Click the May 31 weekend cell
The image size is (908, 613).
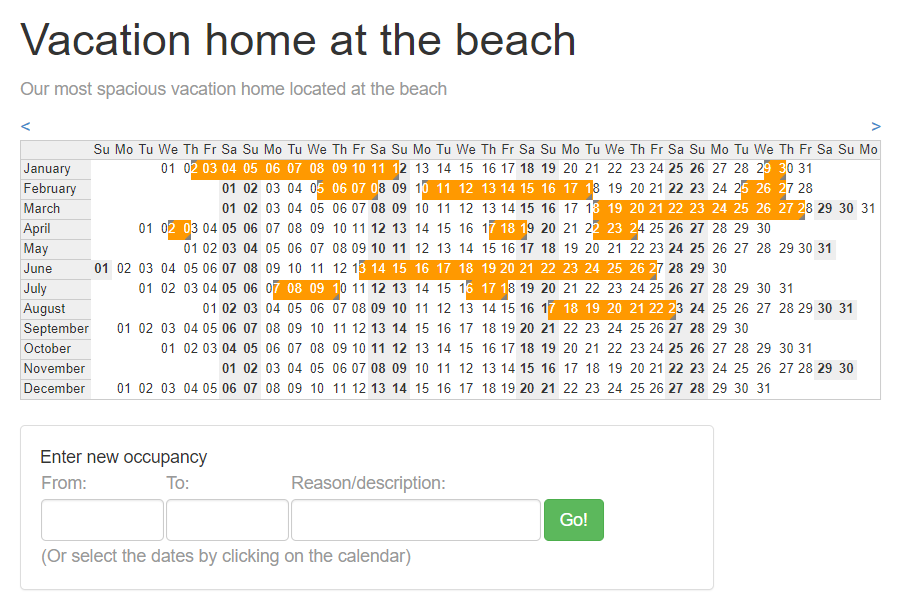point(825,248)
